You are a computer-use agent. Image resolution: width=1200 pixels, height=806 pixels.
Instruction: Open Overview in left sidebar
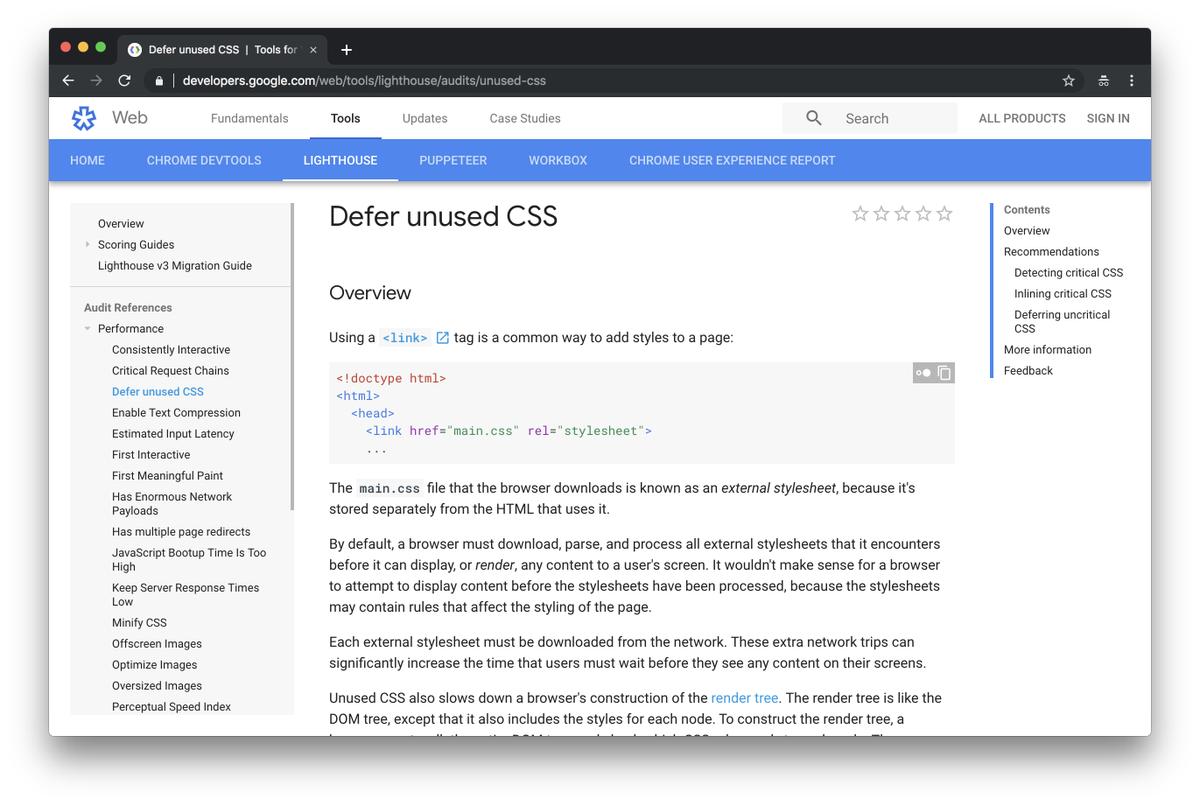coord(121,224)
